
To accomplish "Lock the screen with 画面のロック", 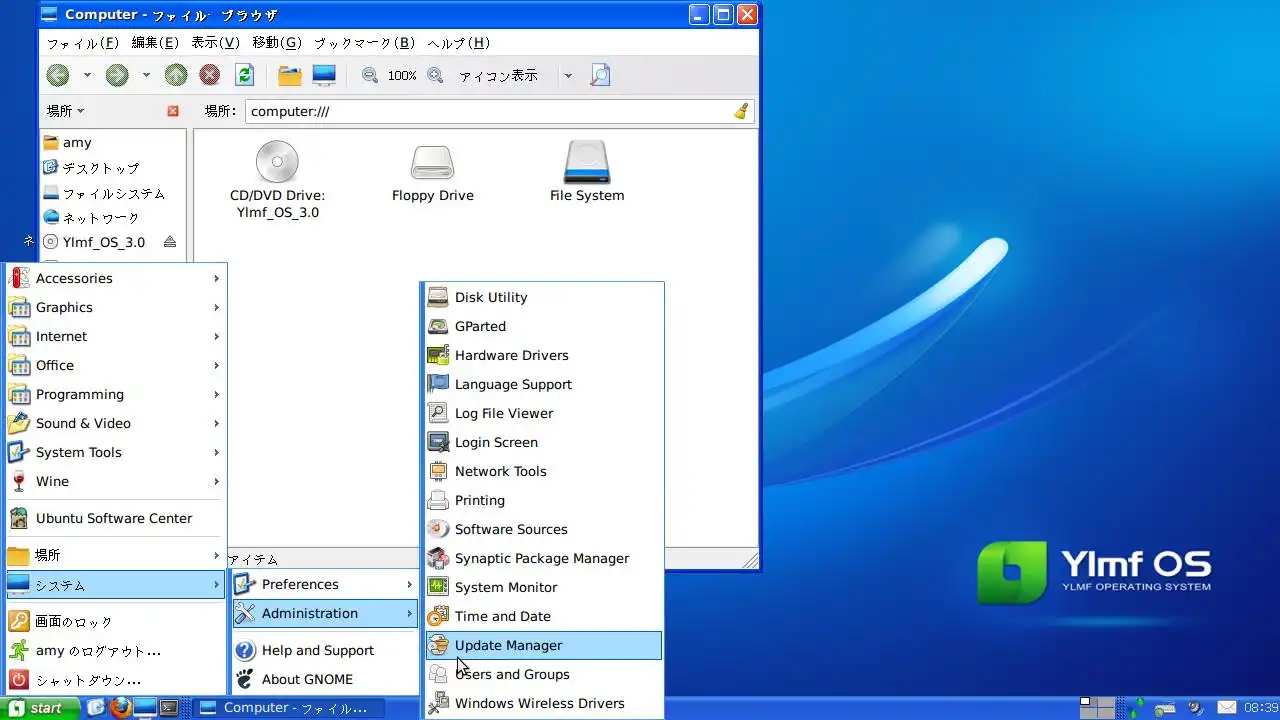I will click(x=115, y=621).
